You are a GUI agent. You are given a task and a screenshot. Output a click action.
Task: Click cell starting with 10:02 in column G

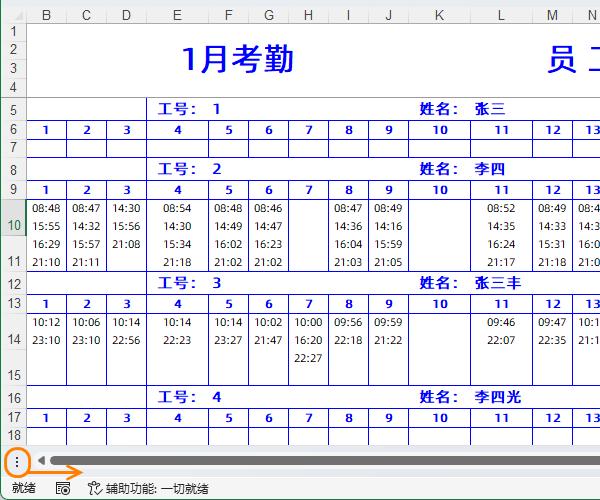click(x=268, y=349)
